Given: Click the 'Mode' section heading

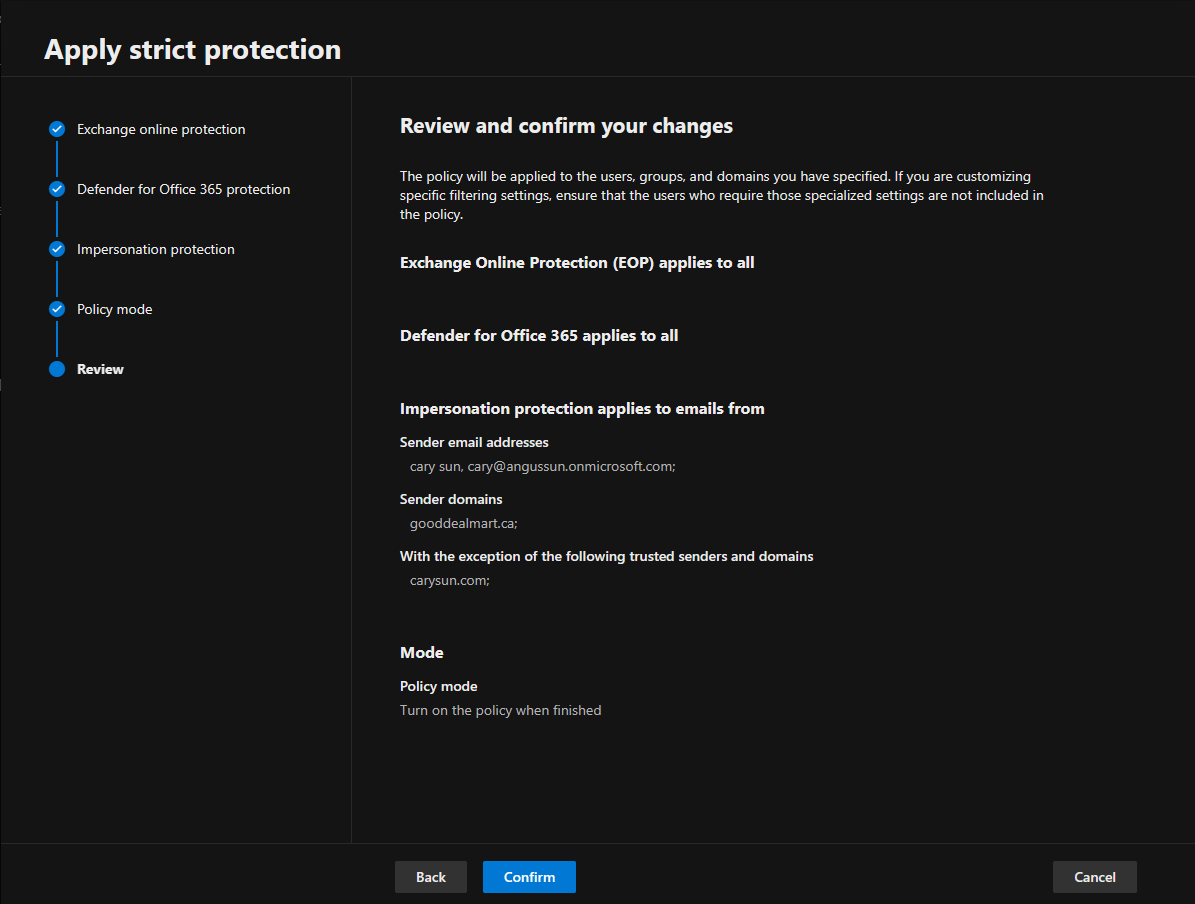Looking at the screenshot, I should [421, 652].
